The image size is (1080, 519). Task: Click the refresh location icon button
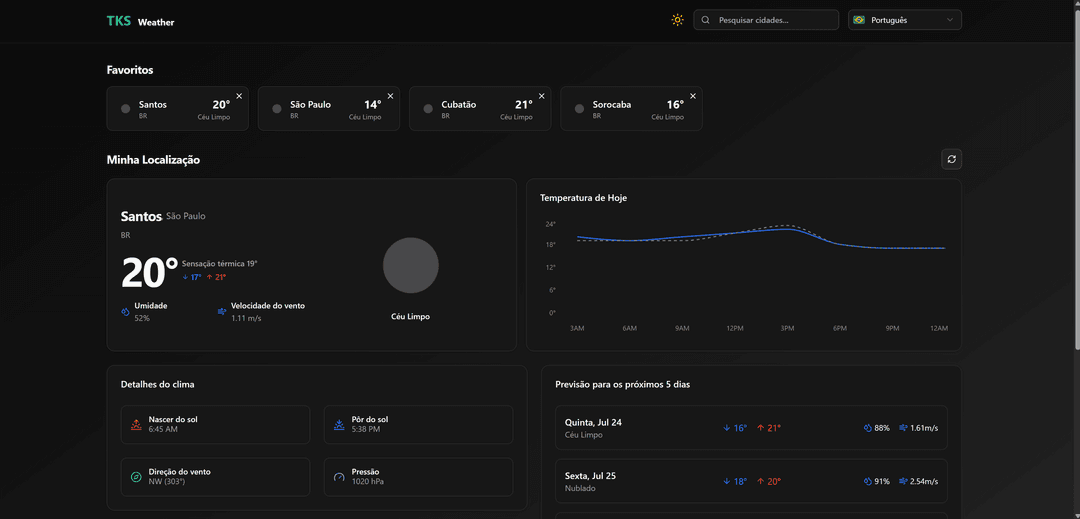tap(951, 159)
